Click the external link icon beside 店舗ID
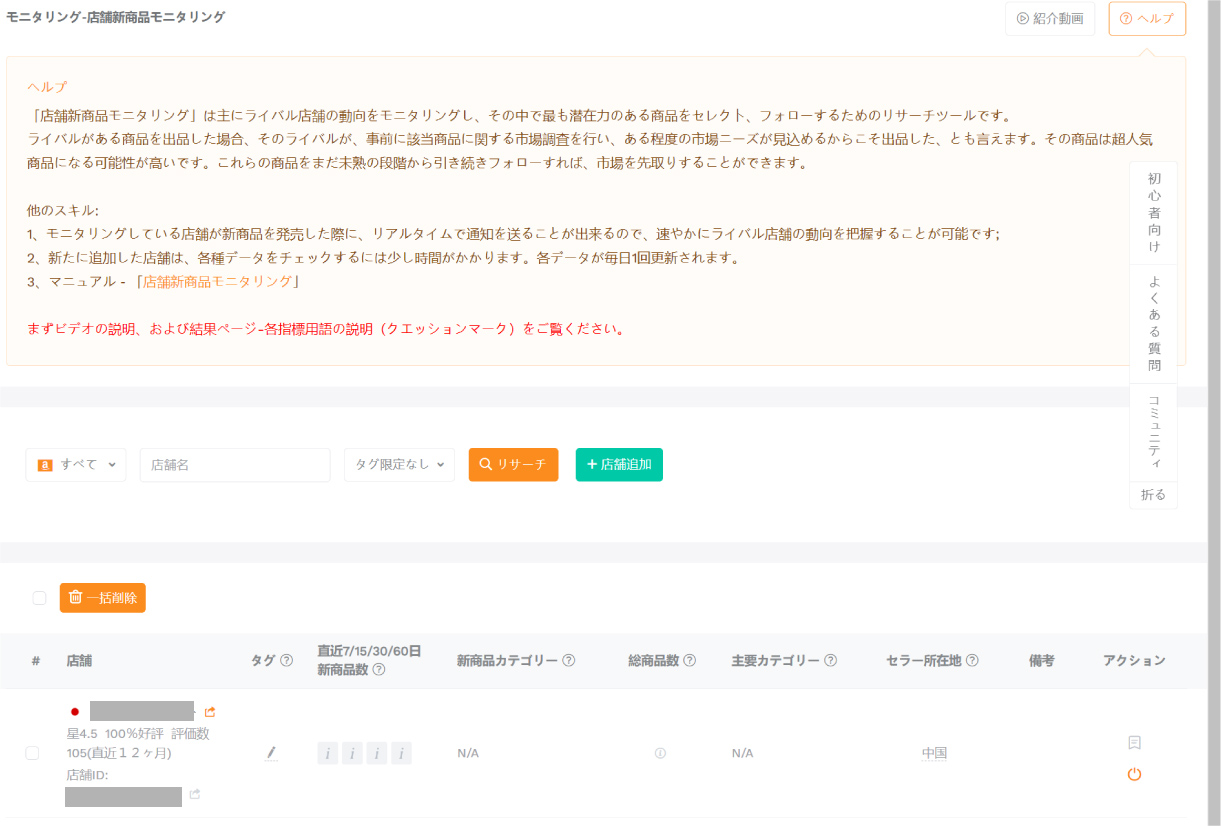Image resolution: width=1221 pixels, height=826 pixels. coord(195,795)
